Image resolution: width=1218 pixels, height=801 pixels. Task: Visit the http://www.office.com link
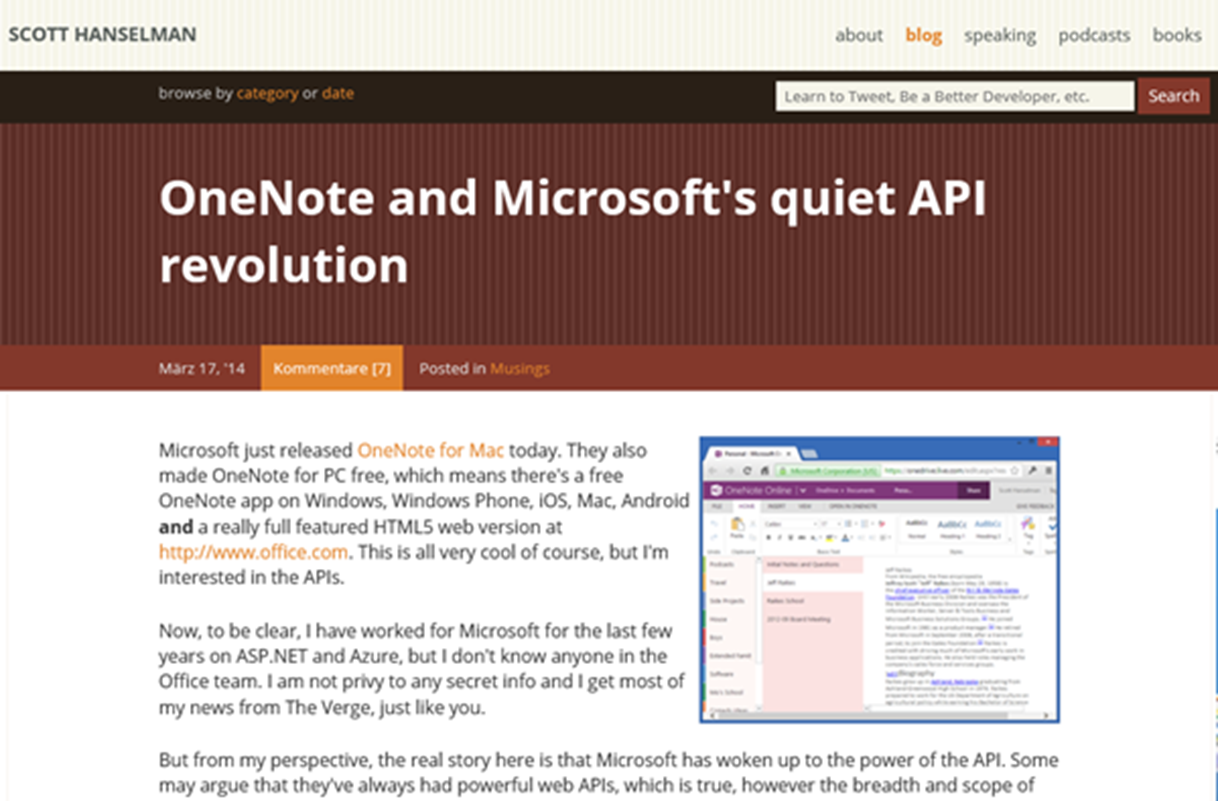click(x=253, y=552)
